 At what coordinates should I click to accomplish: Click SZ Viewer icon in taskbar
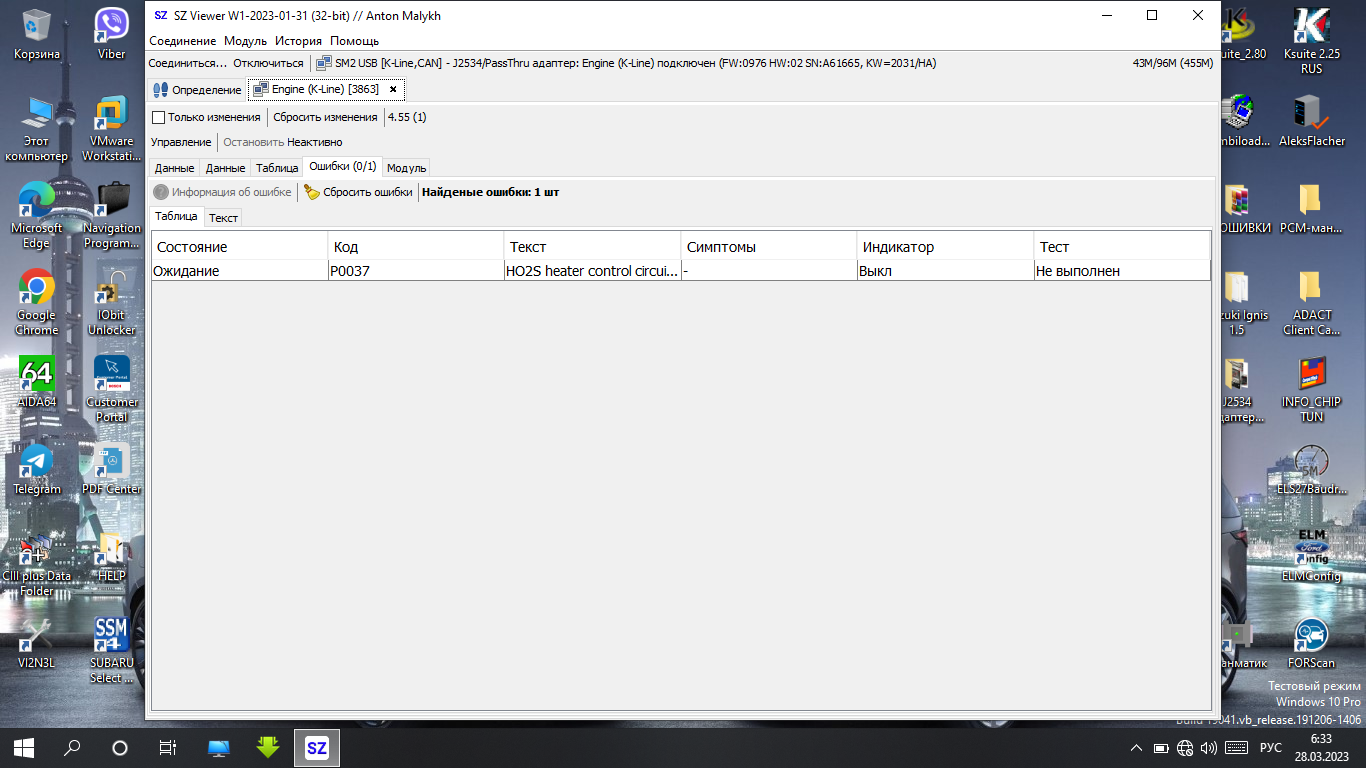pyautogui.click(x=316, y=747)
